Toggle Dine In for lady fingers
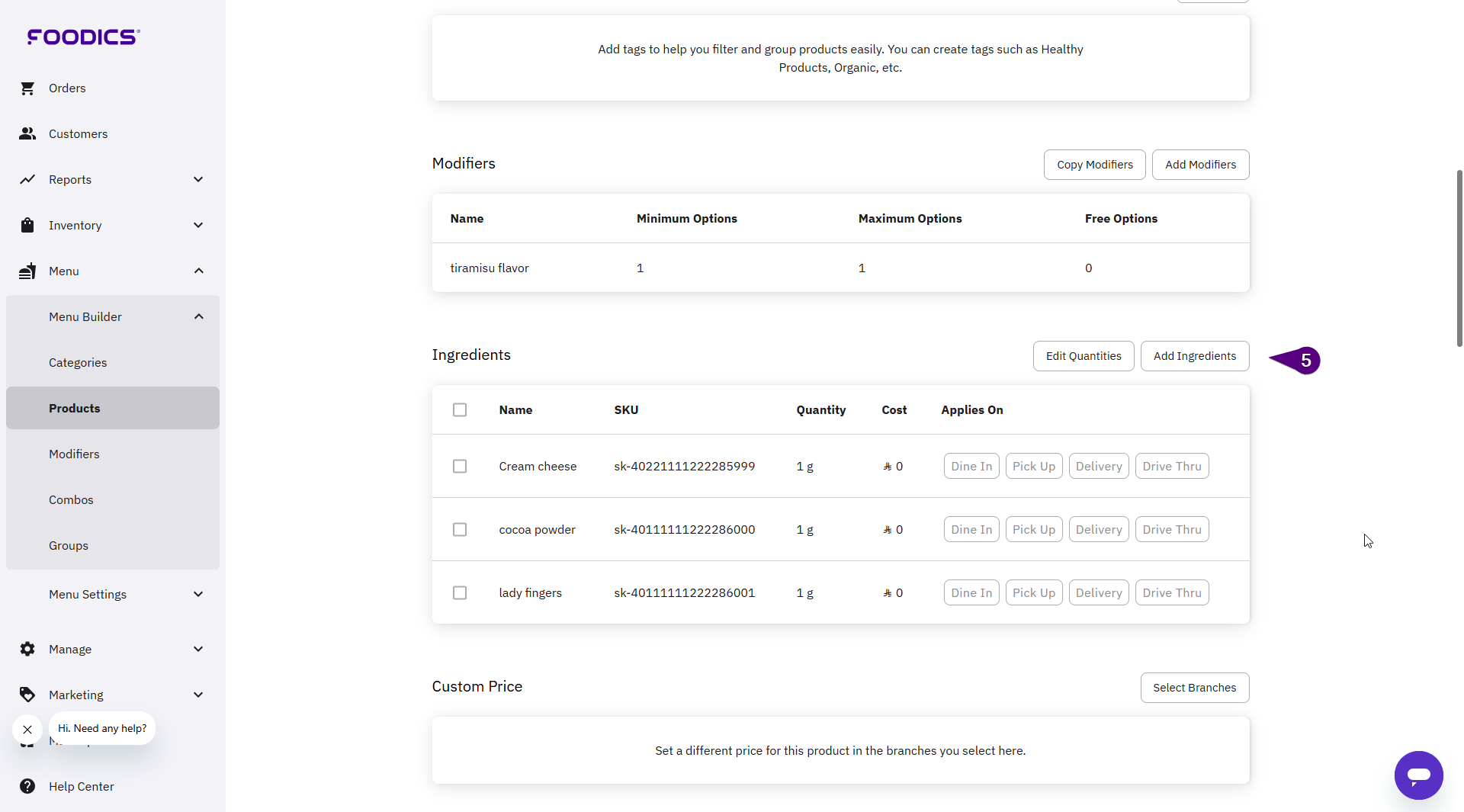Screen dimensions: 1464x812 point(971,593)
